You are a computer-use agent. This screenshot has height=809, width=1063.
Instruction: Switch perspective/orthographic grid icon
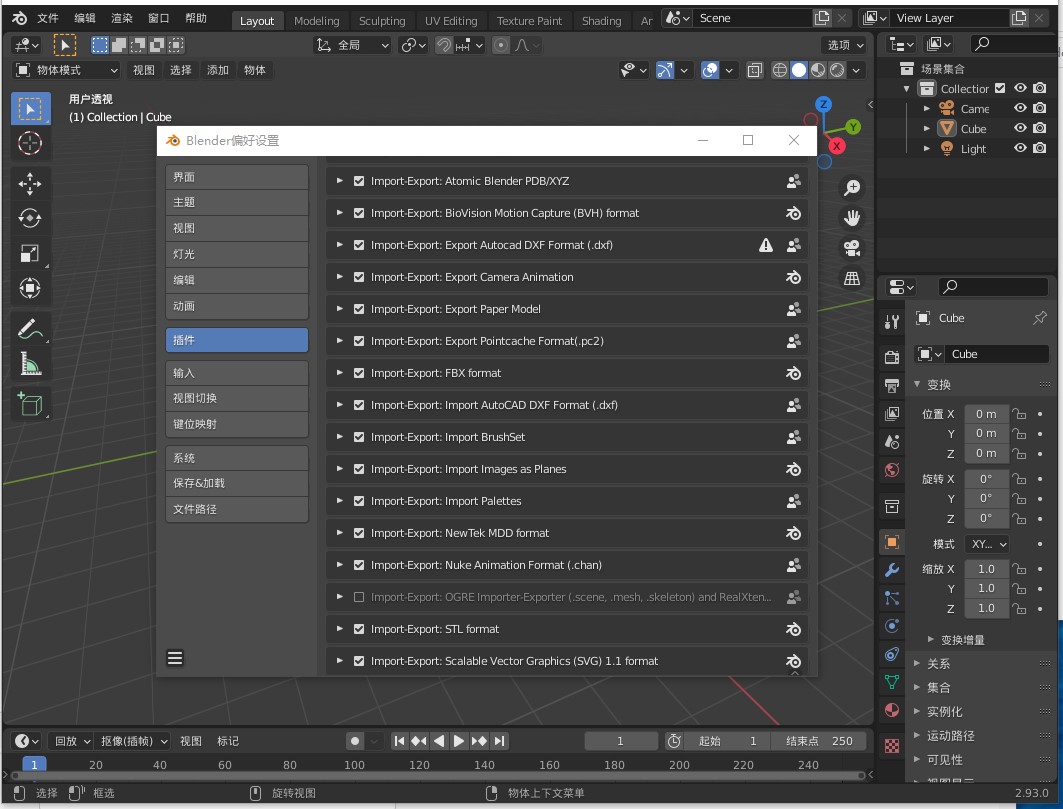tap(852, 278)
